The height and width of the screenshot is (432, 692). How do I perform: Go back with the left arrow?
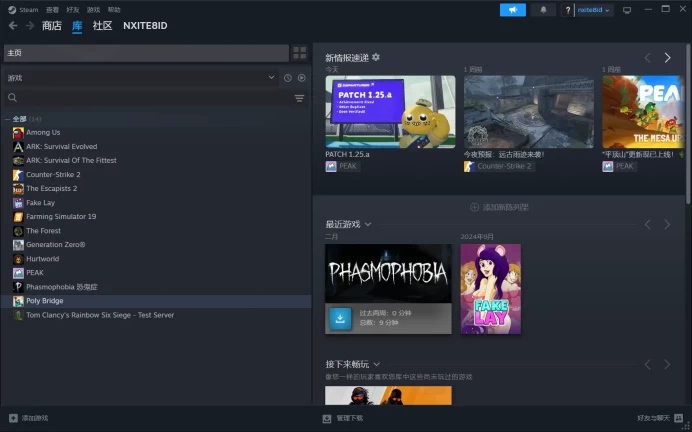(x=13, y=26)
